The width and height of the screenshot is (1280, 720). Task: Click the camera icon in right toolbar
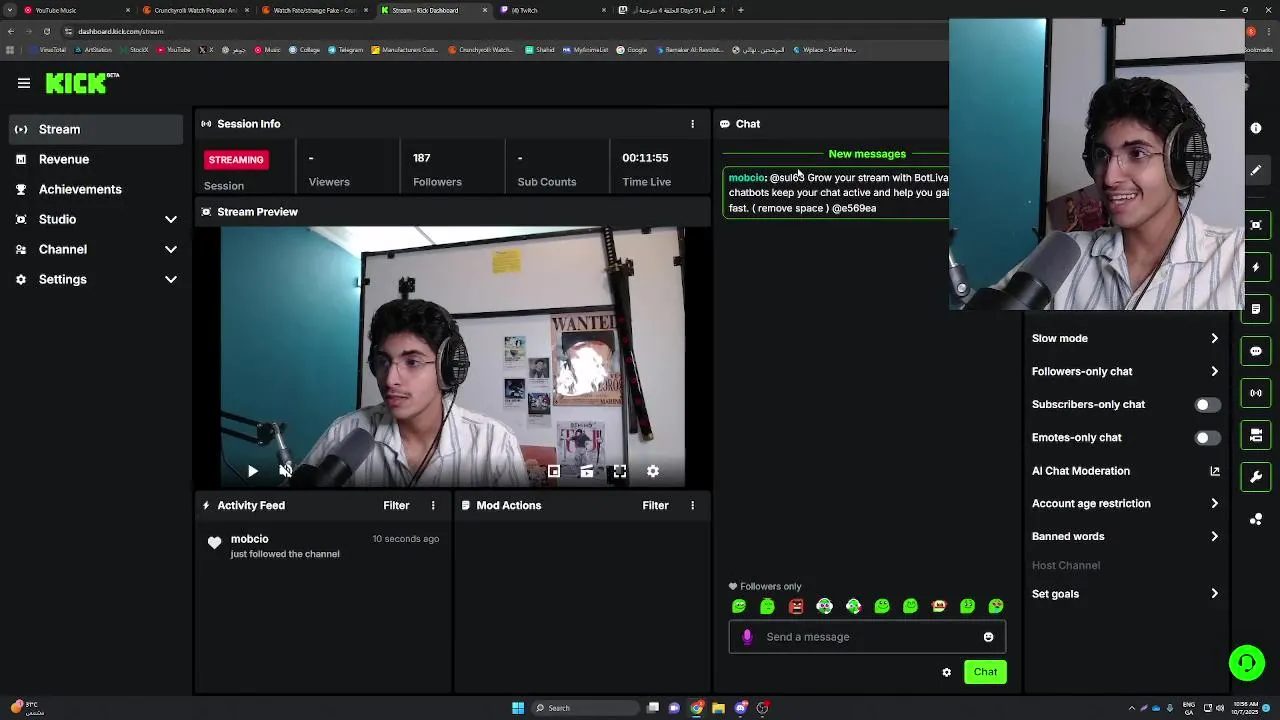(1256, 435)
